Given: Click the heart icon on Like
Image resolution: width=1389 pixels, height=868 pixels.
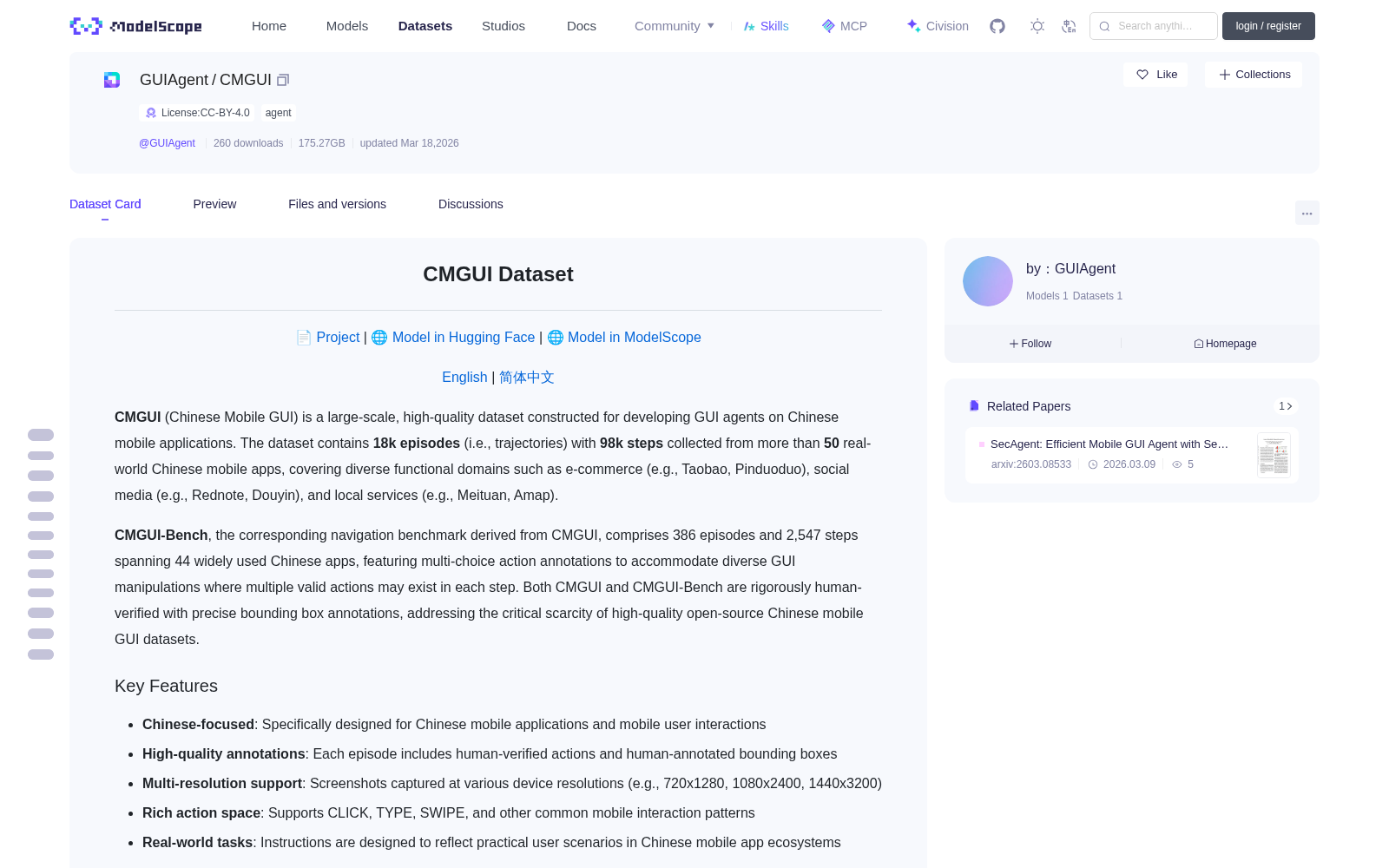Looking at the screenshot, I should click(1142, 75).
